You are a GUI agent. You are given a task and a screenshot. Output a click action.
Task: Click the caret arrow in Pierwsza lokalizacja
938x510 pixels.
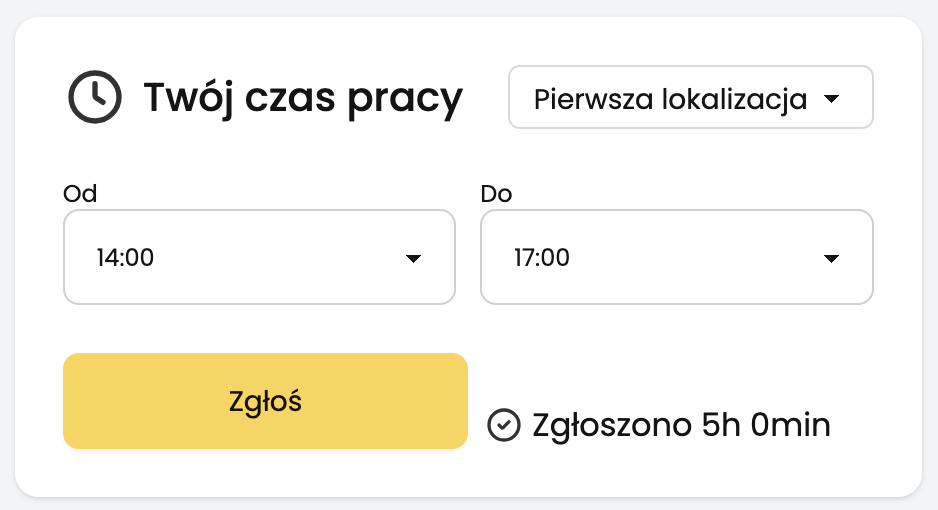coord(832,99)
